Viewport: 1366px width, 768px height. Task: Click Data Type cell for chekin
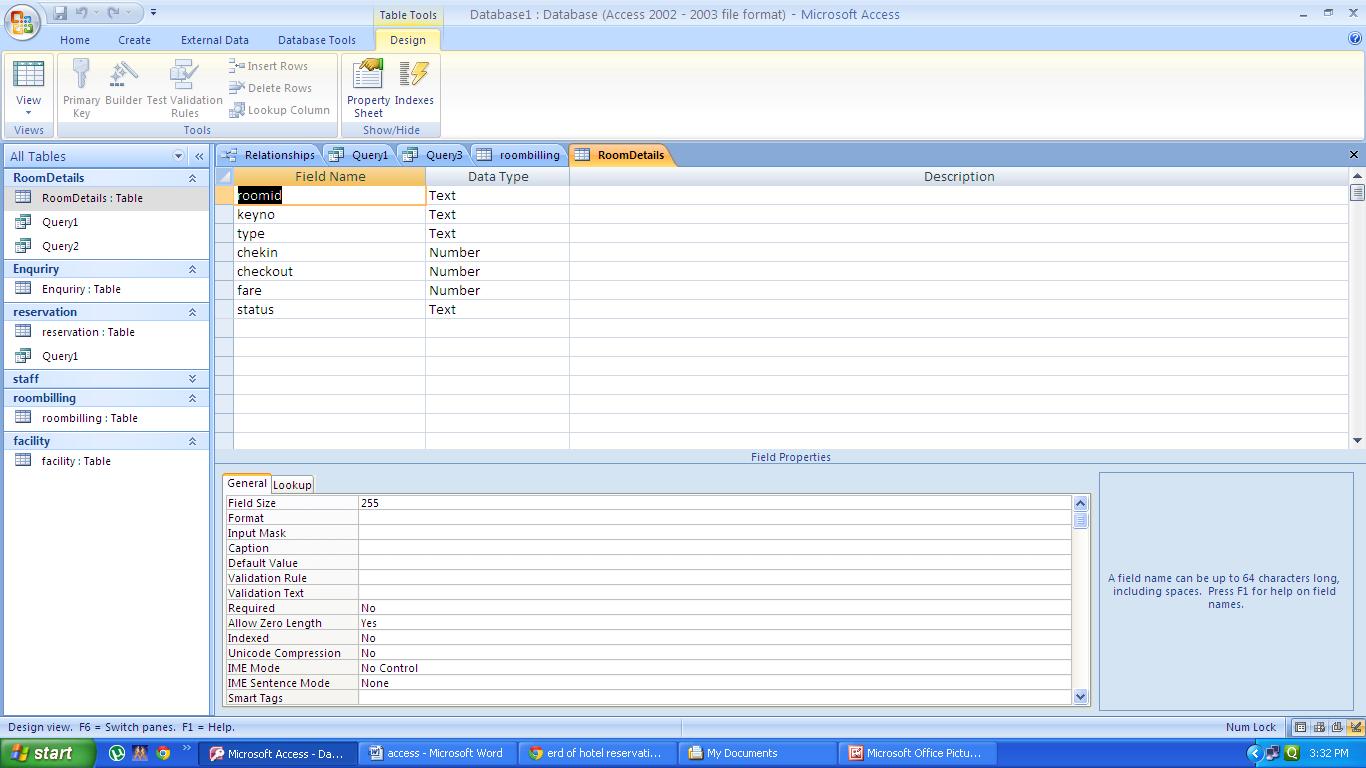pos(497,252)
